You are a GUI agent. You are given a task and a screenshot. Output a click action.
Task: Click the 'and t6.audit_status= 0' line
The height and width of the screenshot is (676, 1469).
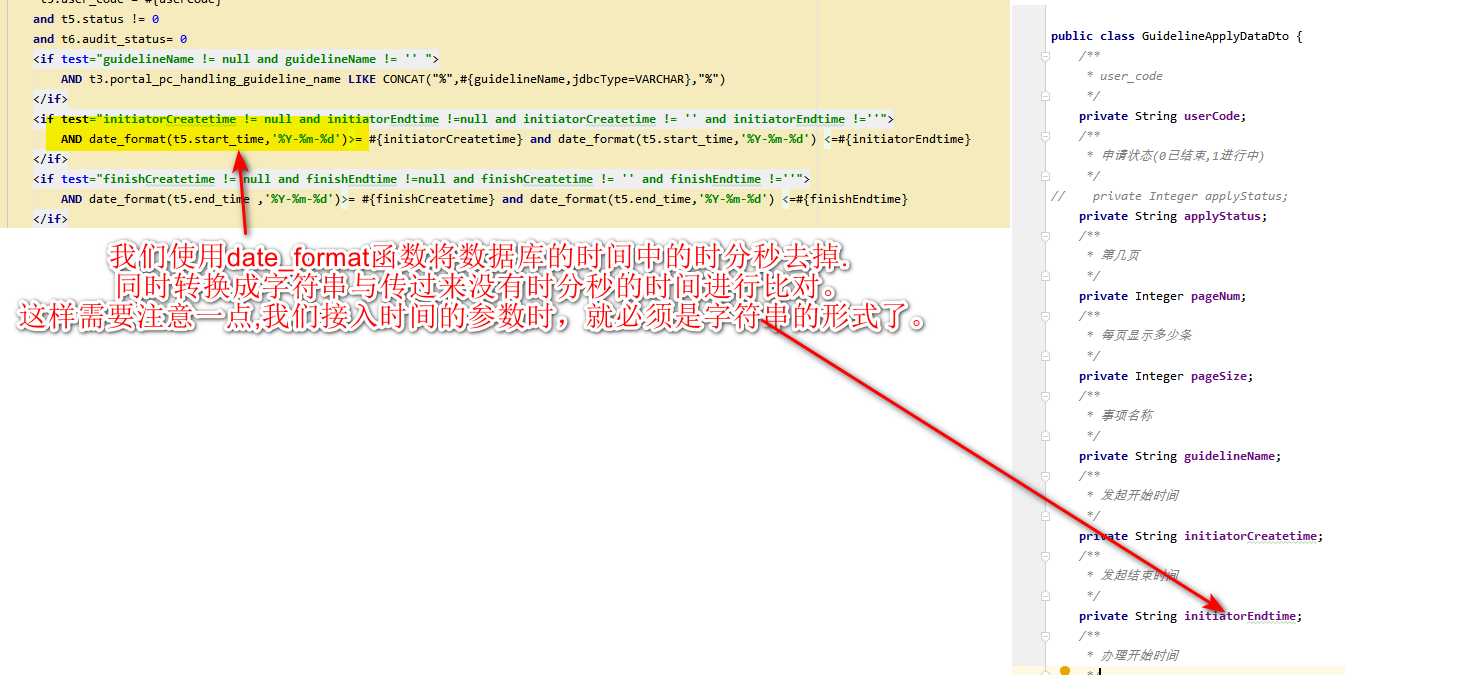[x=110, y=39]
